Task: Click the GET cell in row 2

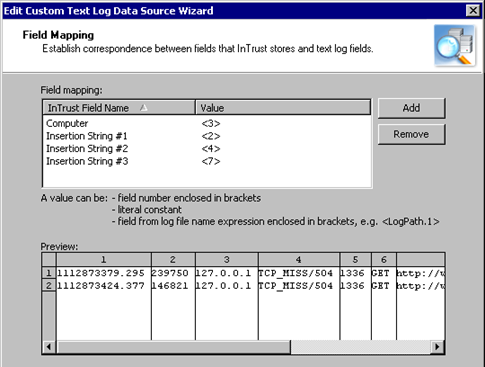Action: click(x=384, y=286)
